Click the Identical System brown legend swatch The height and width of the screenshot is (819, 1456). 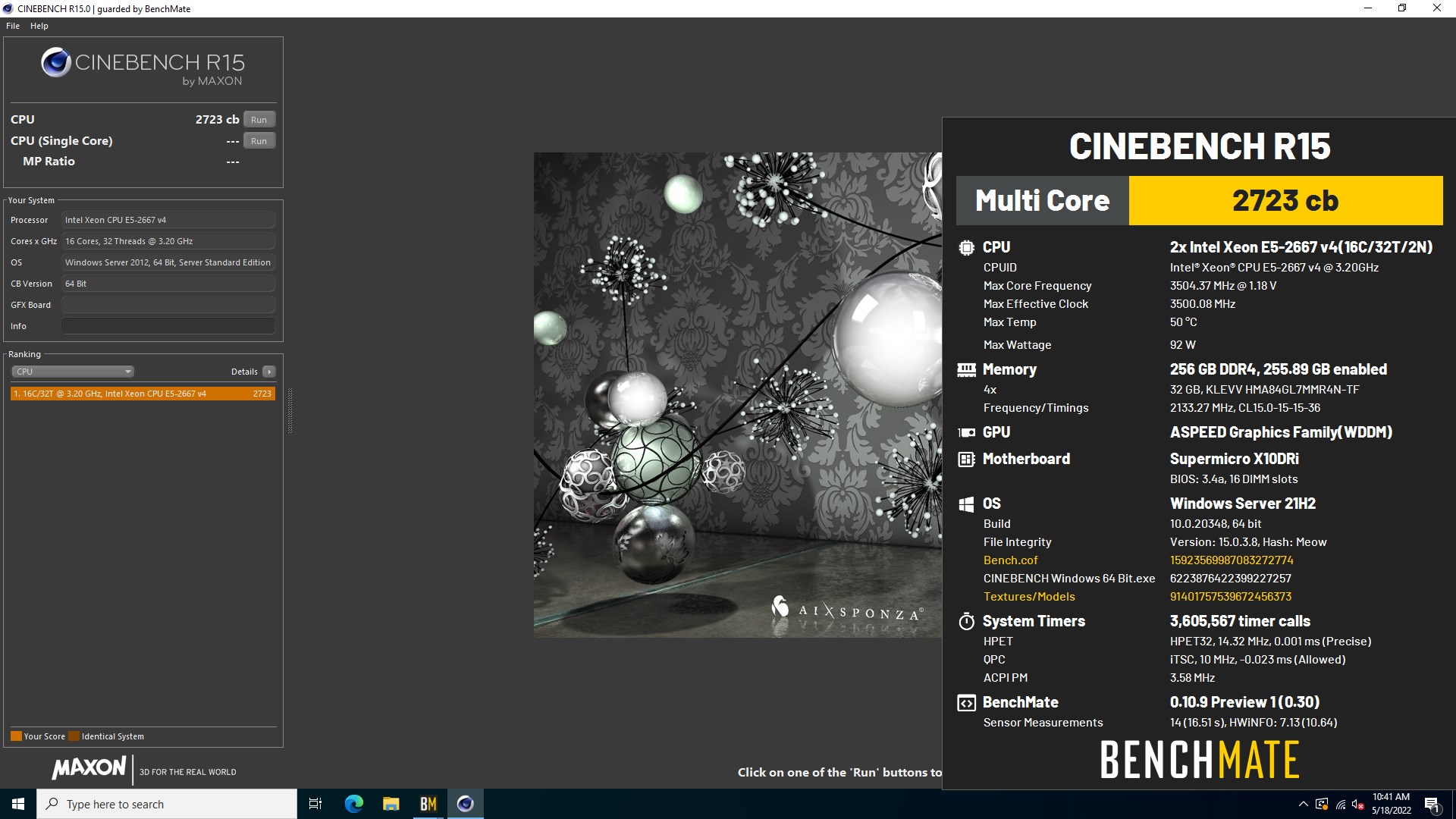(x=74, y=736)
